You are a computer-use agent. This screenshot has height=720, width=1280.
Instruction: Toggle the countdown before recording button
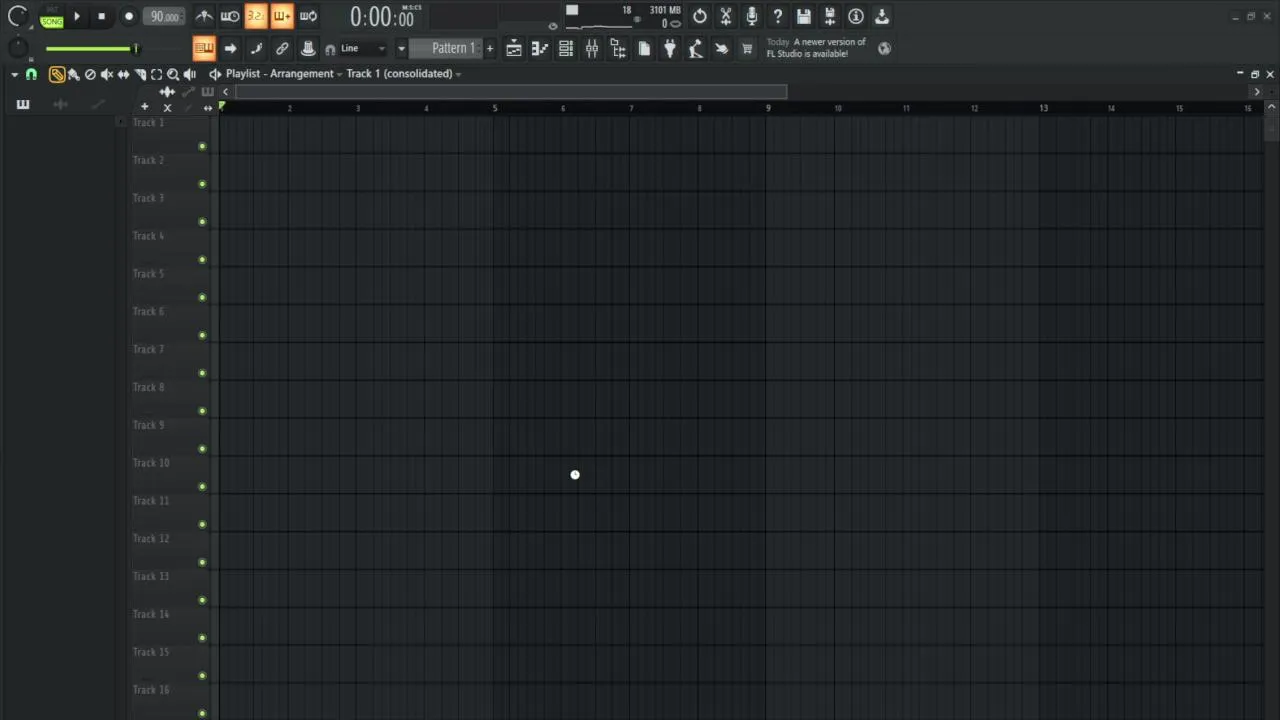(256, 16)
